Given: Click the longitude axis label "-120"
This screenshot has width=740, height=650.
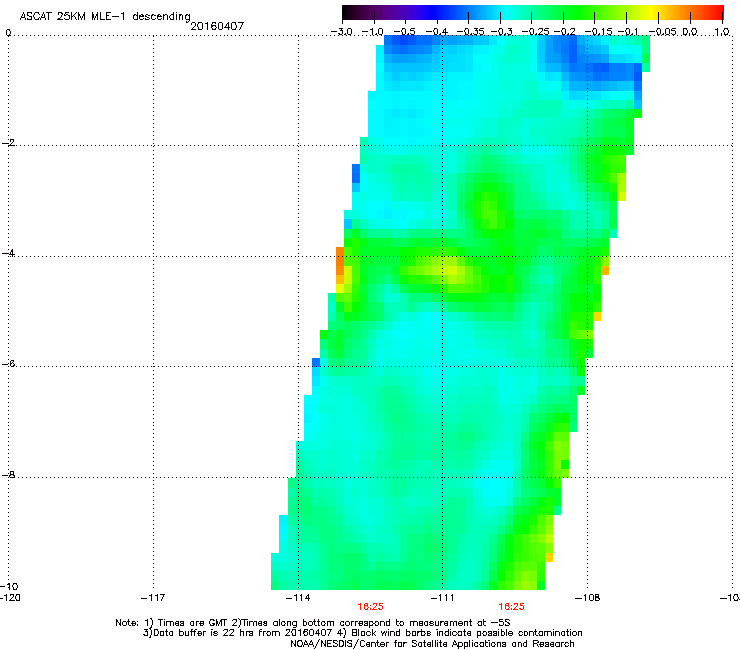Looking at the screenshot, I should [10, 598].
